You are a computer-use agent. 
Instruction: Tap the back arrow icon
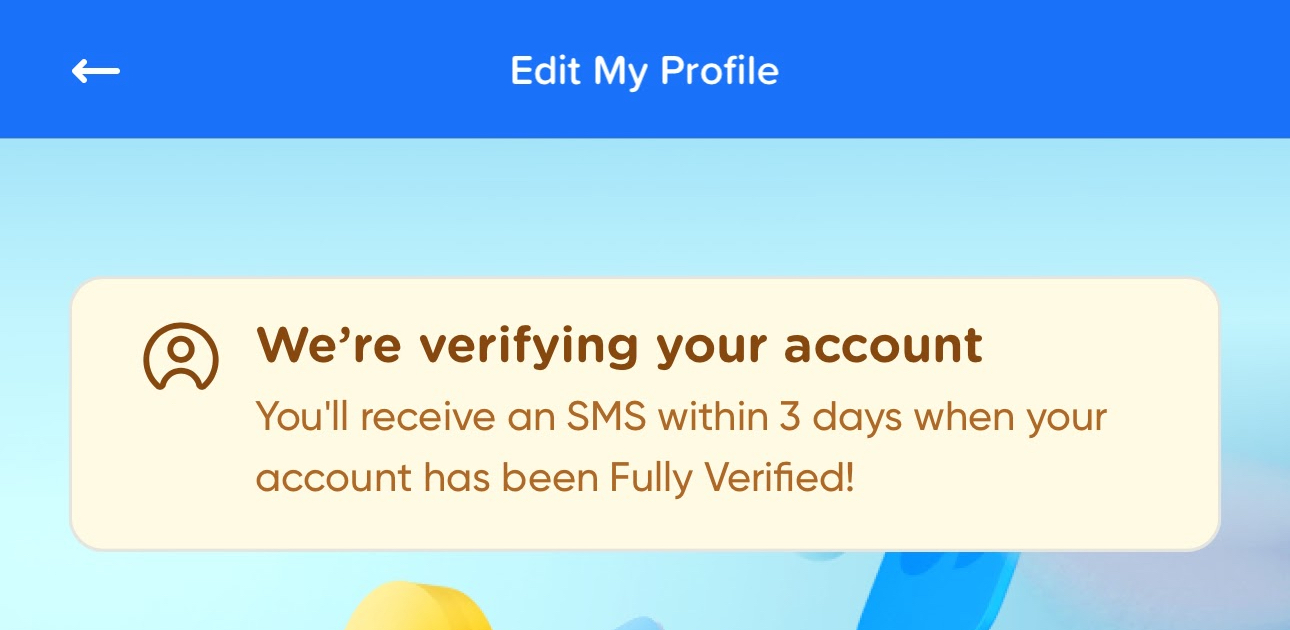[96, 71]
